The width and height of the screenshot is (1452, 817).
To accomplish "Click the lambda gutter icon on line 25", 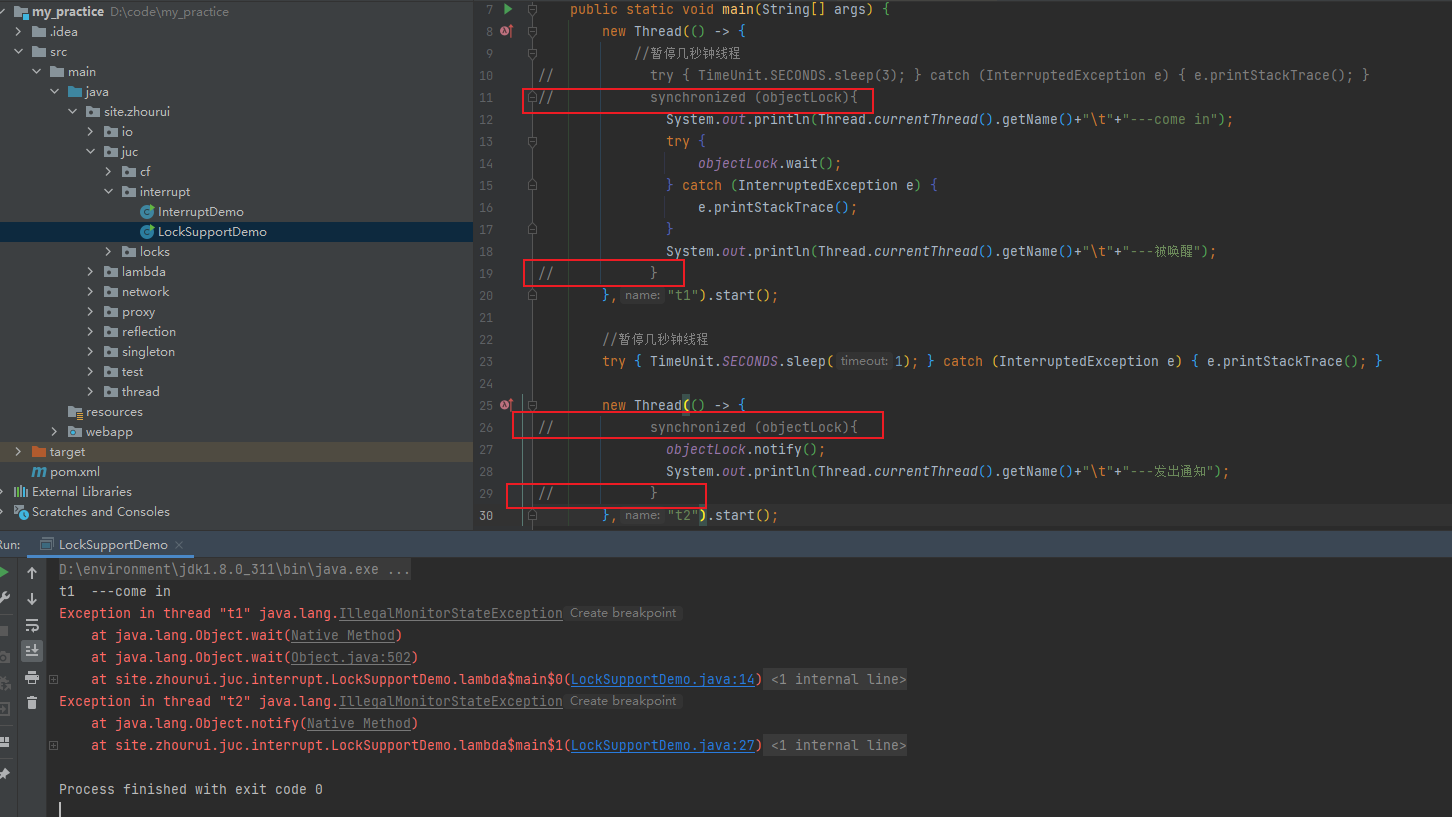I will click(x=506, y=405).
